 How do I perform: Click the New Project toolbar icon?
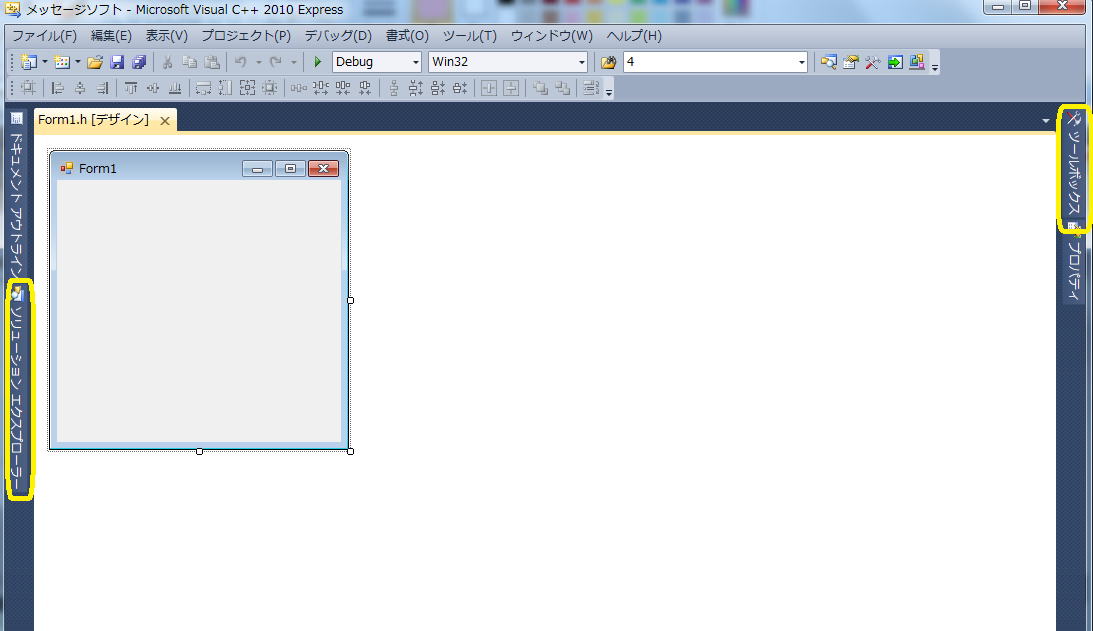point(28,62)
